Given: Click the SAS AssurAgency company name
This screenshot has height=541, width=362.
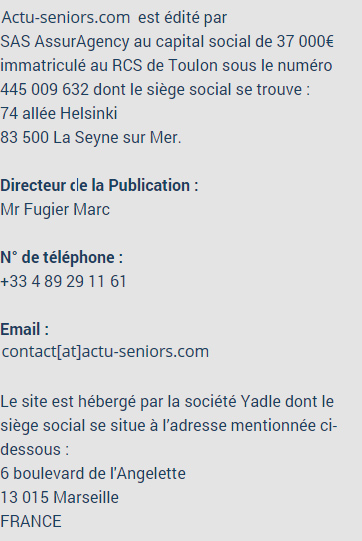Looking at the screenshot, I should click(x=65, y=41).
